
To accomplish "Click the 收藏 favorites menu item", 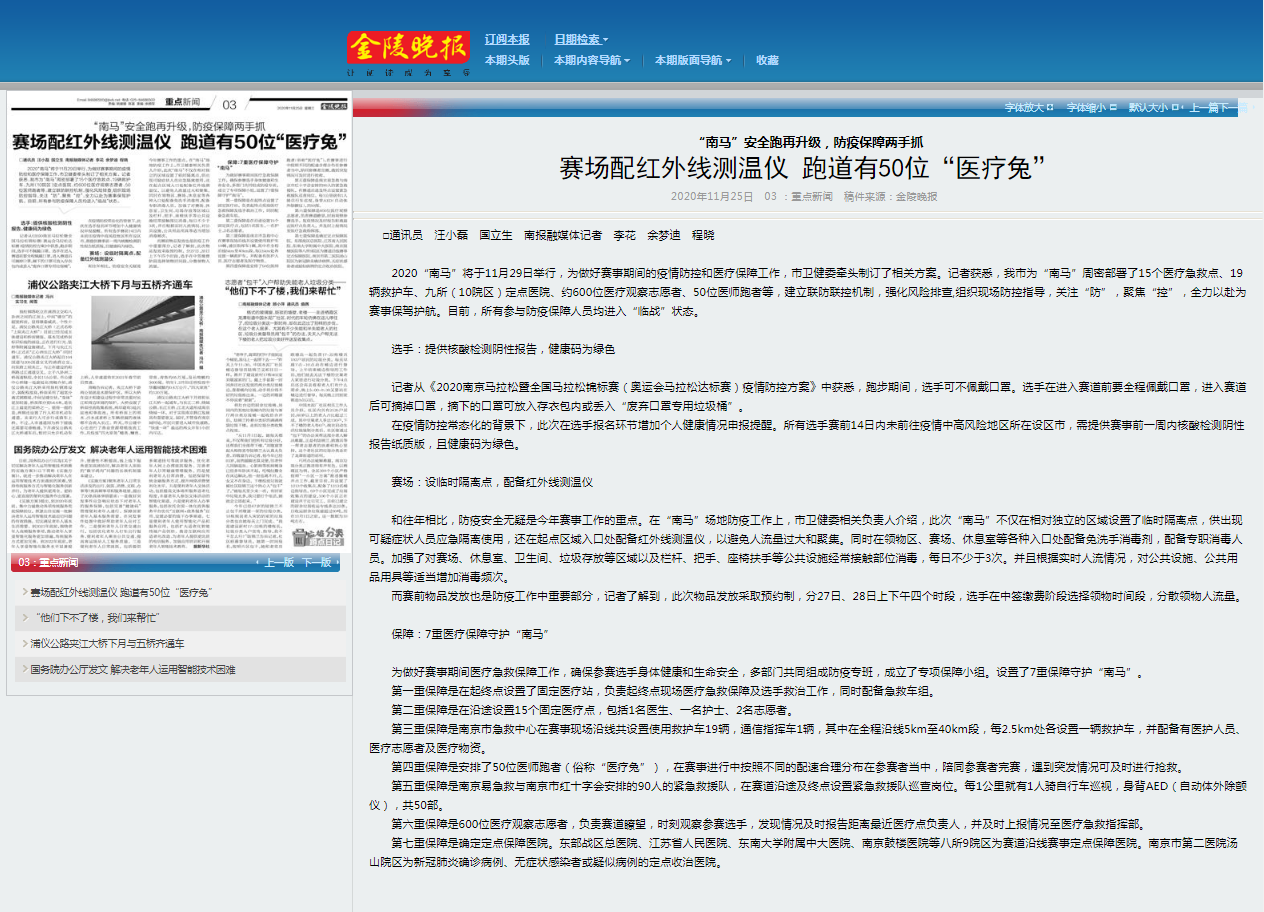I will click(x=767, y=60).
